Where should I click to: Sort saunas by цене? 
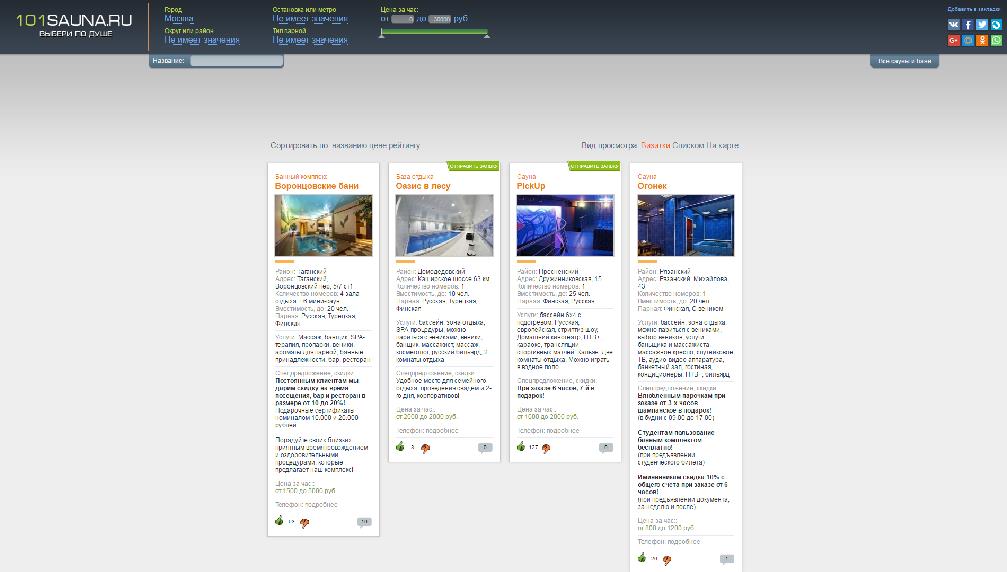pyautogui.click(x=377, y=146)
